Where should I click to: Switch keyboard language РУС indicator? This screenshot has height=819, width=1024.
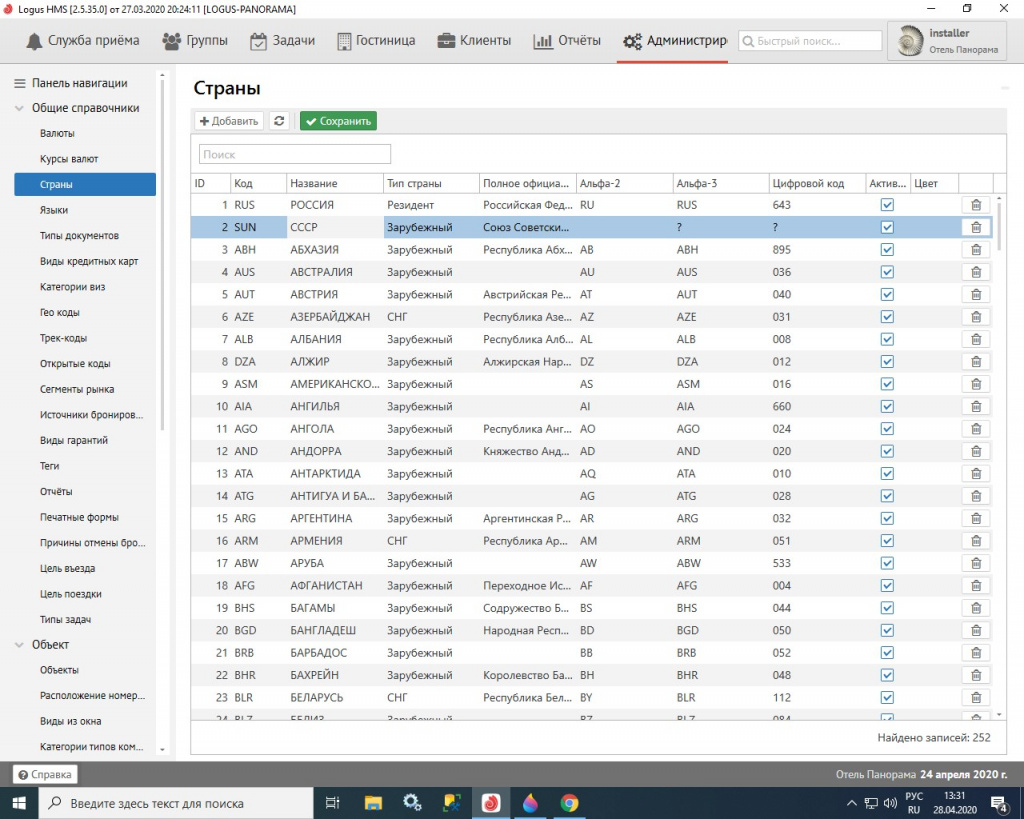(914, 803)
